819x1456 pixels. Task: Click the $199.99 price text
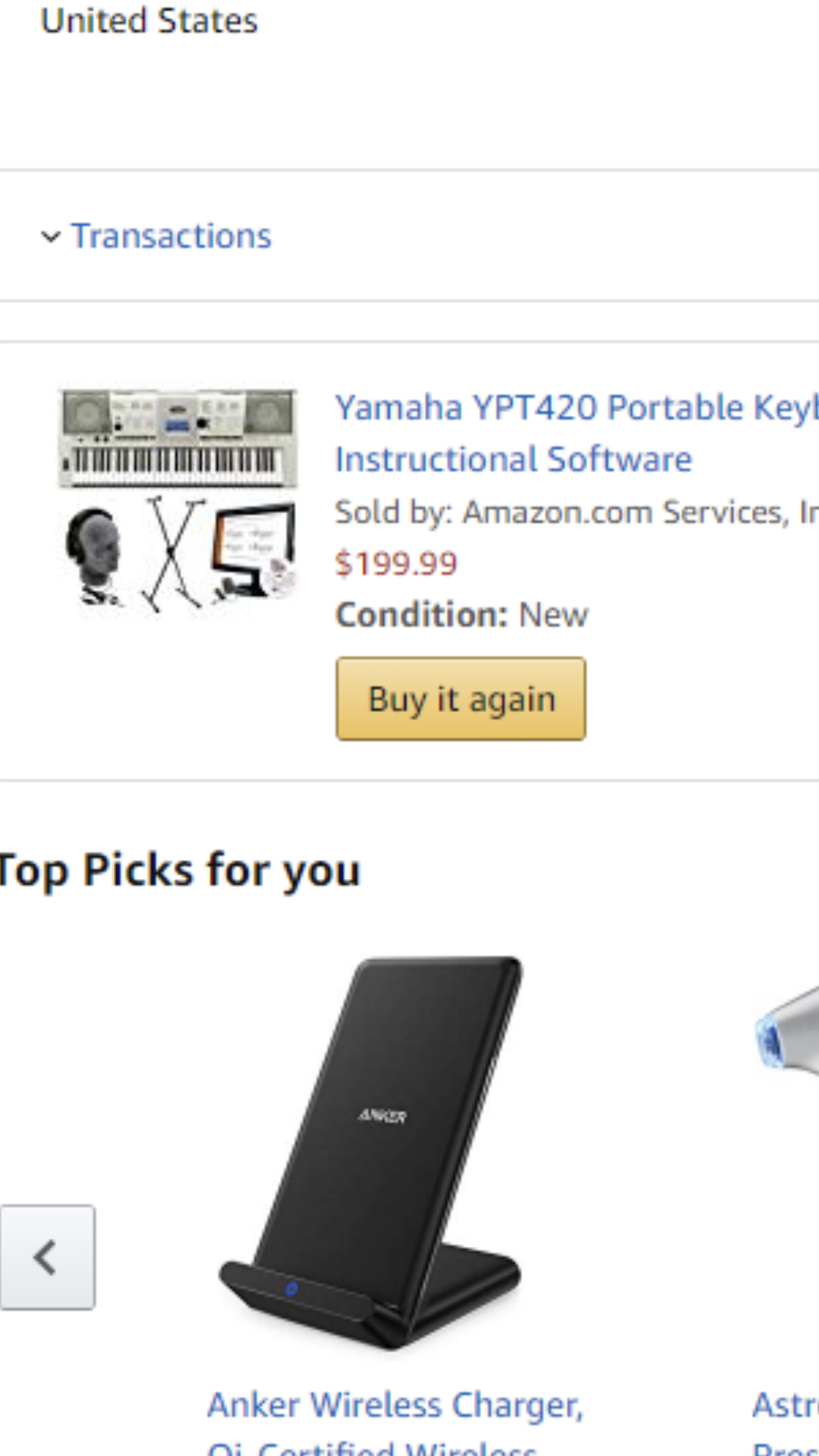tap(396, 564)
